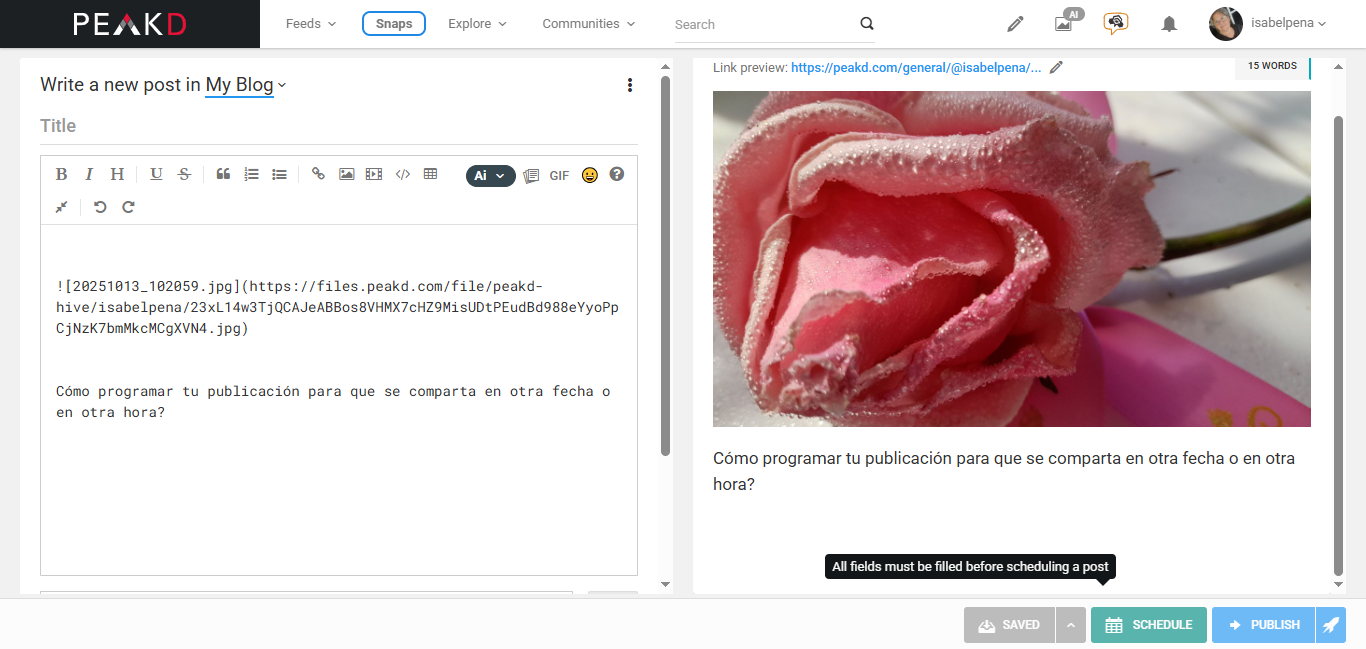Expand the Ai tools dropdown
1366x649 pixels.
[490, 175]
